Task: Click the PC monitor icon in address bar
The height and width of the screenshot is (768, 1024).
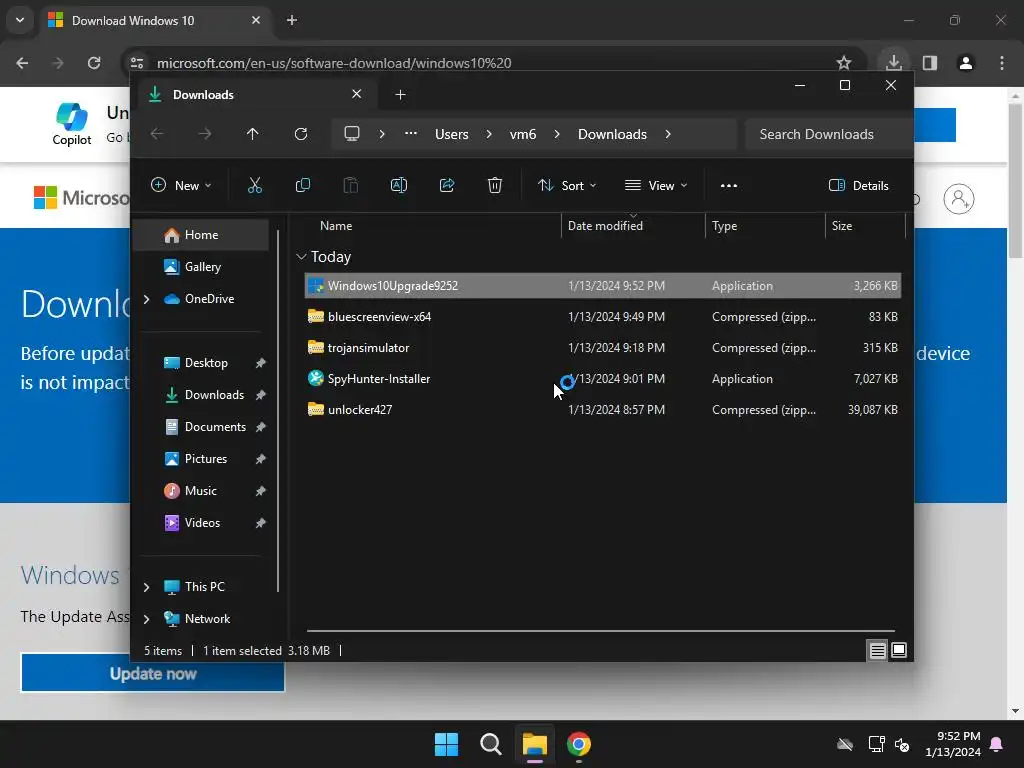Action: (x=352, y=134)
